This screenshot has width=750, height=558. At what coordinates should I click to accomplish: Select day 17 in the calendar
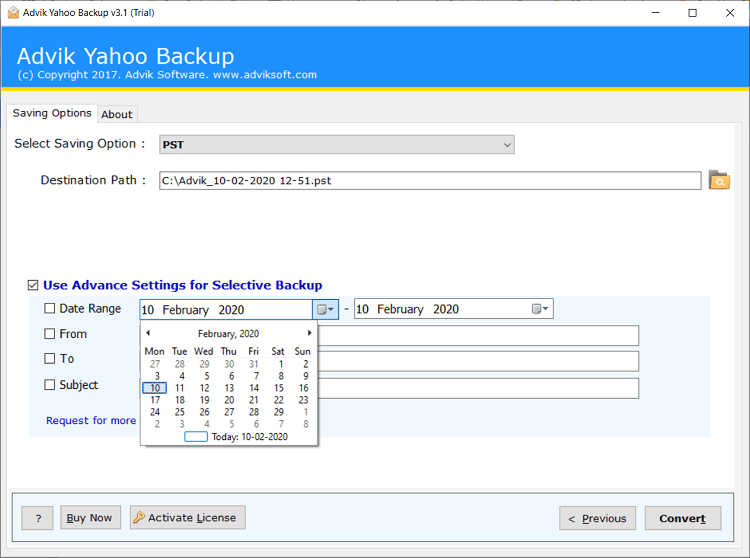pyautogui.click(x=155, y=400)
